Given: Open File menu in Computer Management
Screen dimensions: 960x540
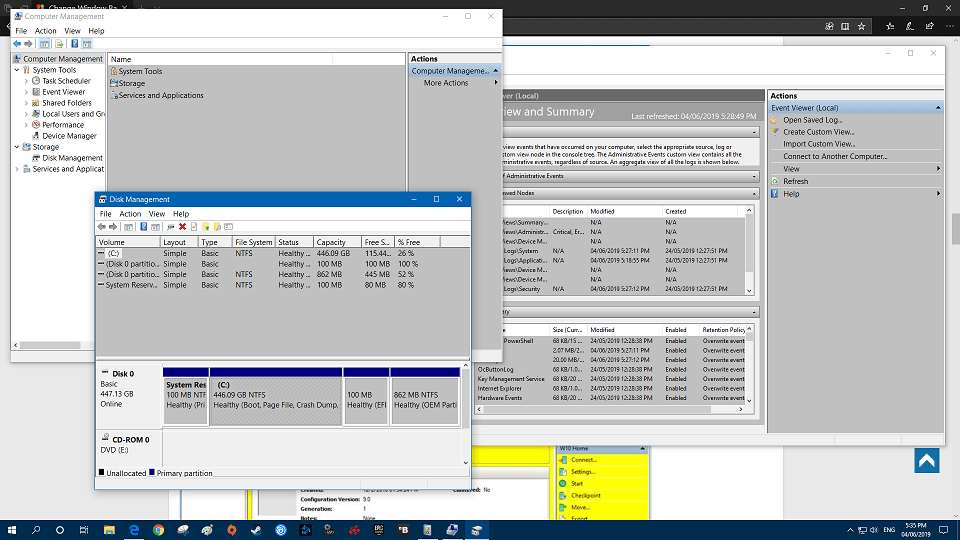Looking at the screenshot, I should (x=21, y=31).
